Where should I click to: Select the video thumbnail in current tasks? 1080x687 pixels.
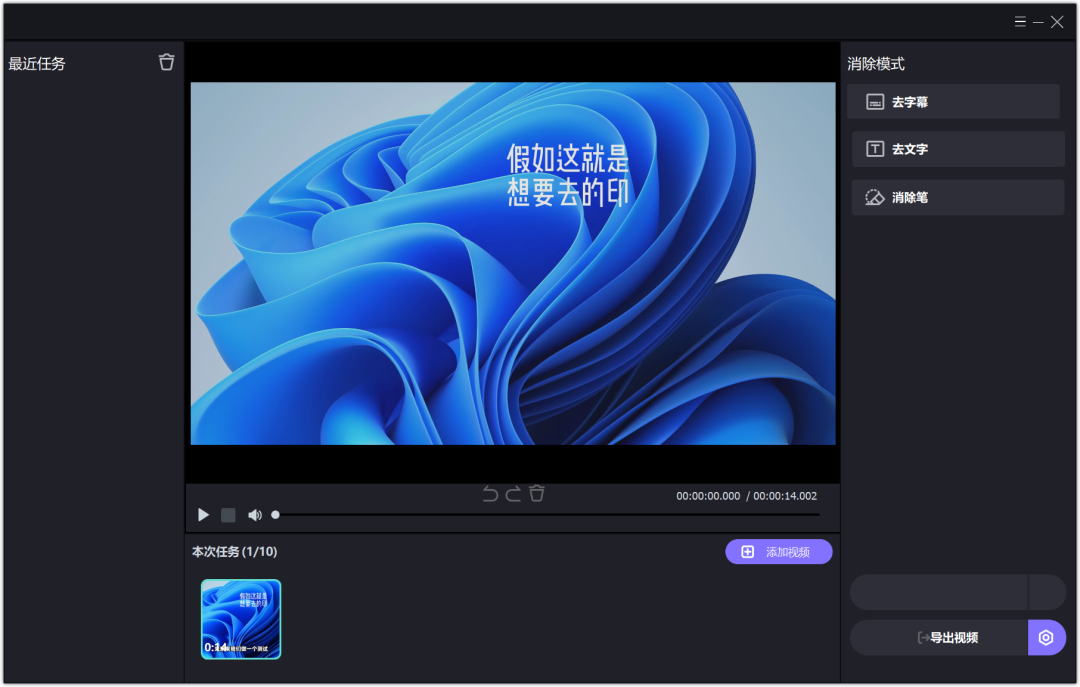coord(241,619)
